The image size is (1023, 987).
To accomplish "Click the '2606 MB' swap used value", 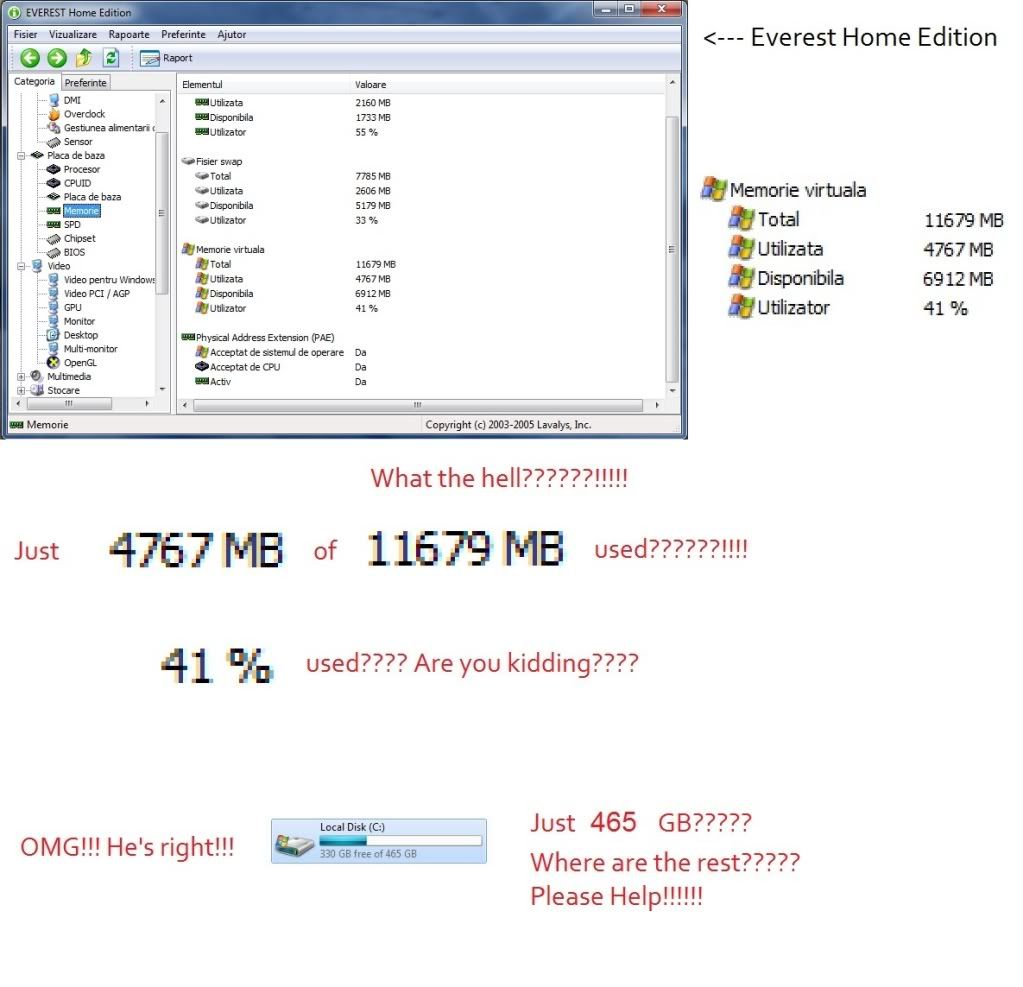I will pos(373,191).
